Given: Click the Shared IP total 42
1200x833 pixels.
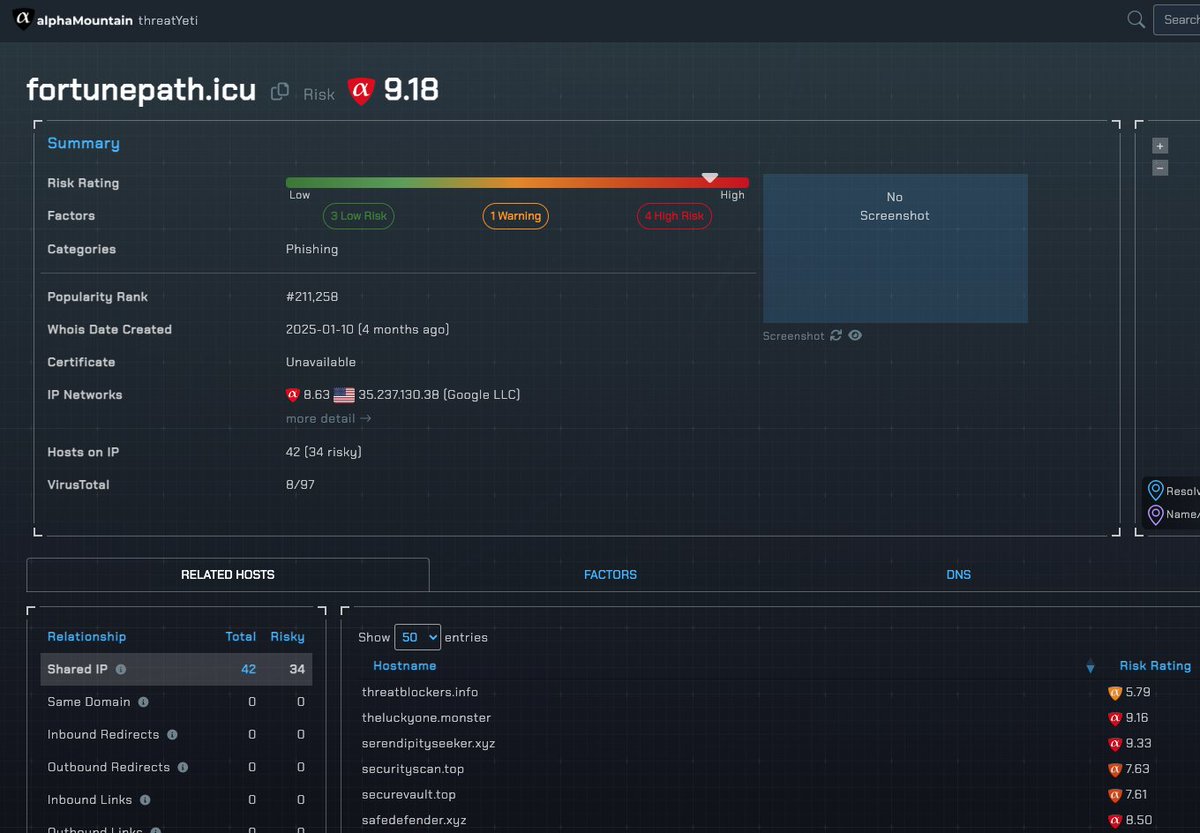Looking at the screenshot, I should point(248,669).
